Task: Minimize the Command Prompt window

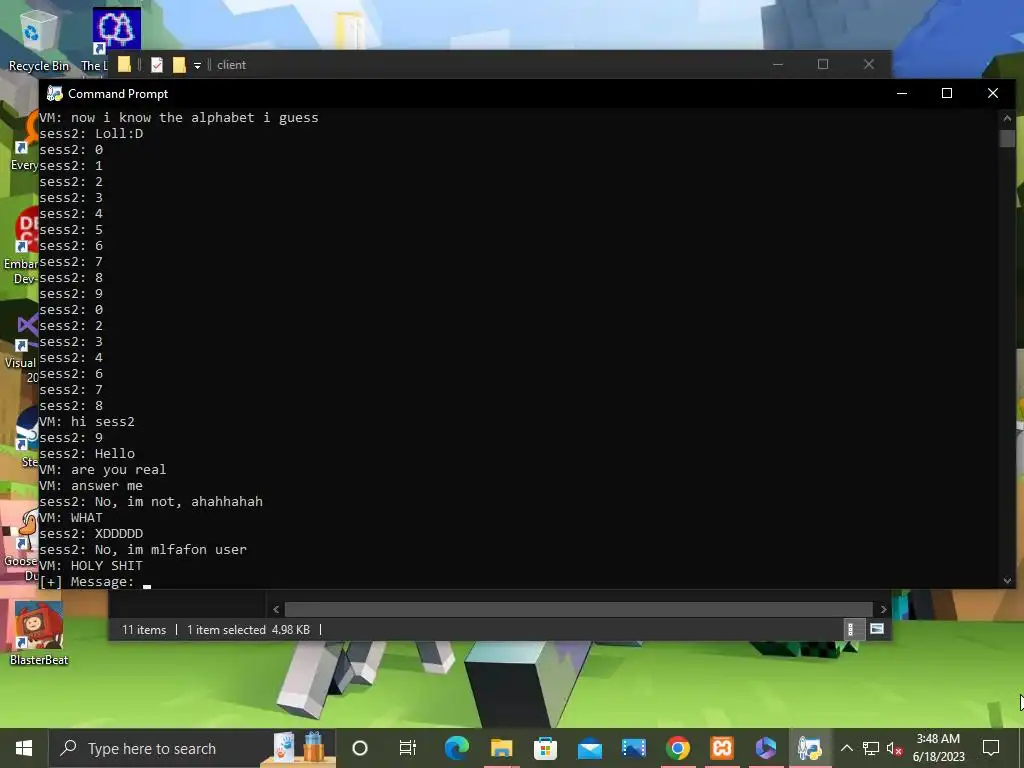Action: point(902,93)
